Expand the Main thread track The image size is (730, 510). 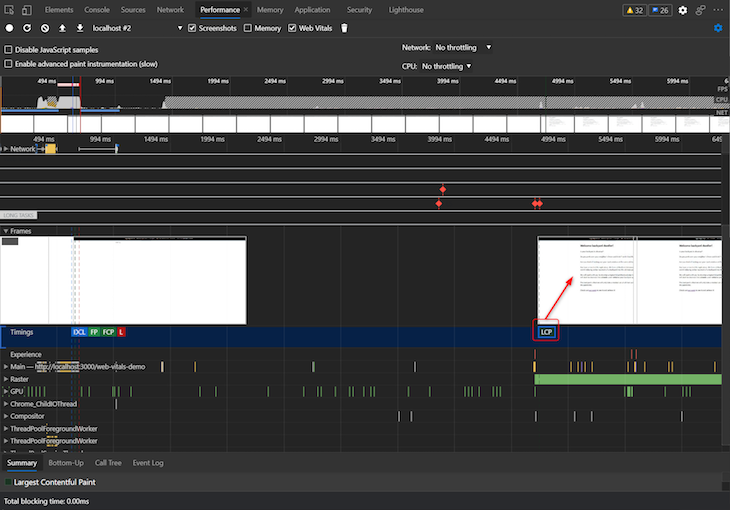(6, 367)
